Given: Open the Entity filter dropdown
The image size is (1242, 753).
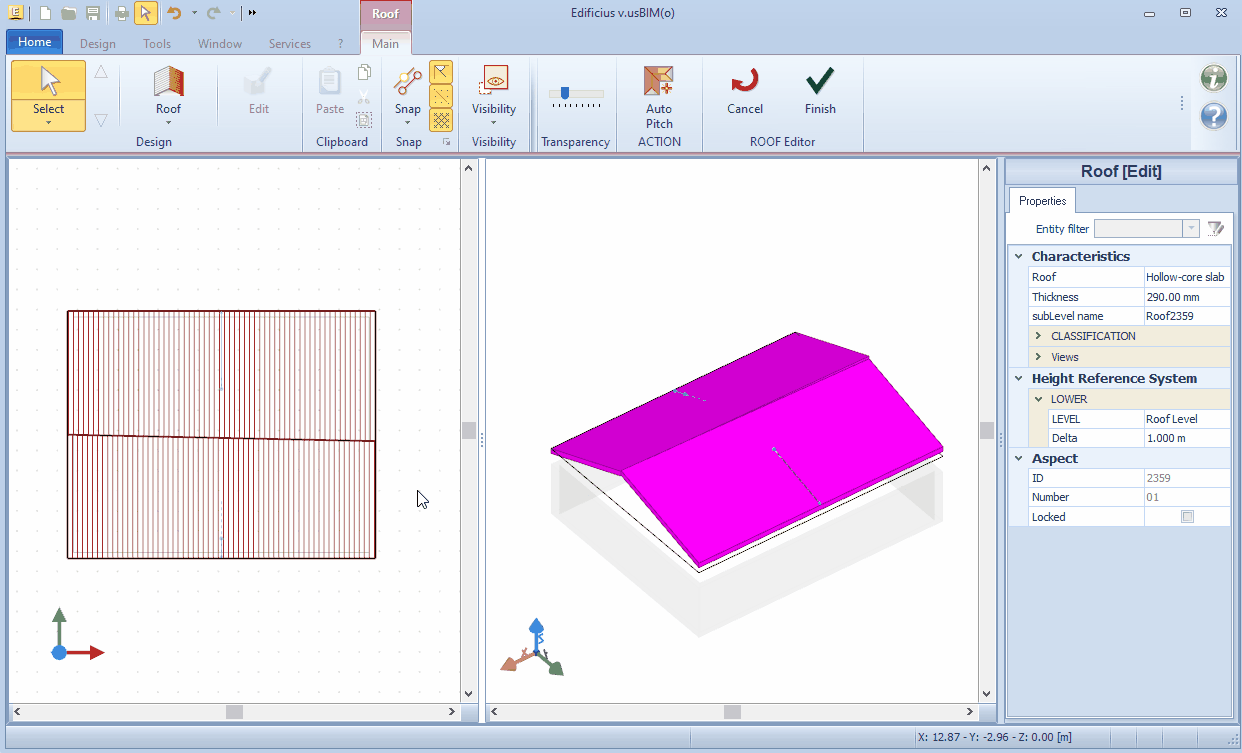Looking at the screenshot, I should (x=1190, y=229).
